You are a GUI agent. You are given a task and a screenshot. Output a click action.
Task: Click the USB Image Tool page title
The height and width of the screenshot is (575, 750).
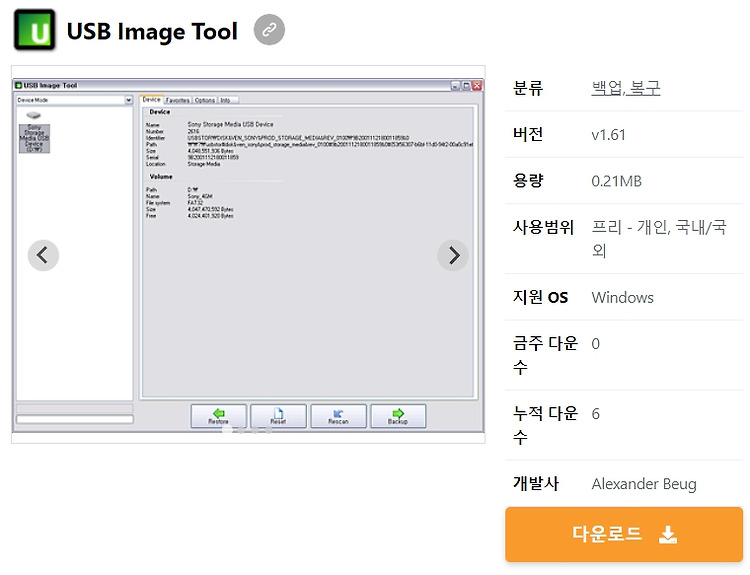pyautogui.click(x=152, y=31)
